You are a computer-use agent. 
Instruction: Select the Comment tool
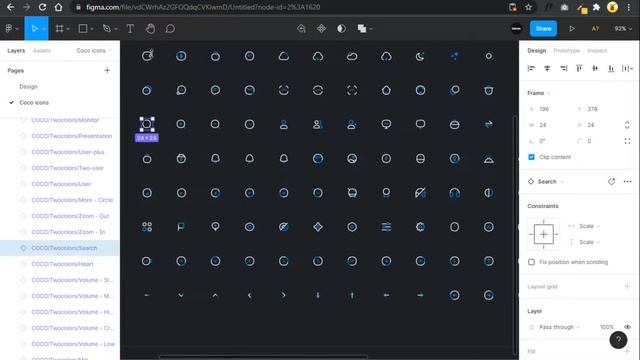[170, 29]
